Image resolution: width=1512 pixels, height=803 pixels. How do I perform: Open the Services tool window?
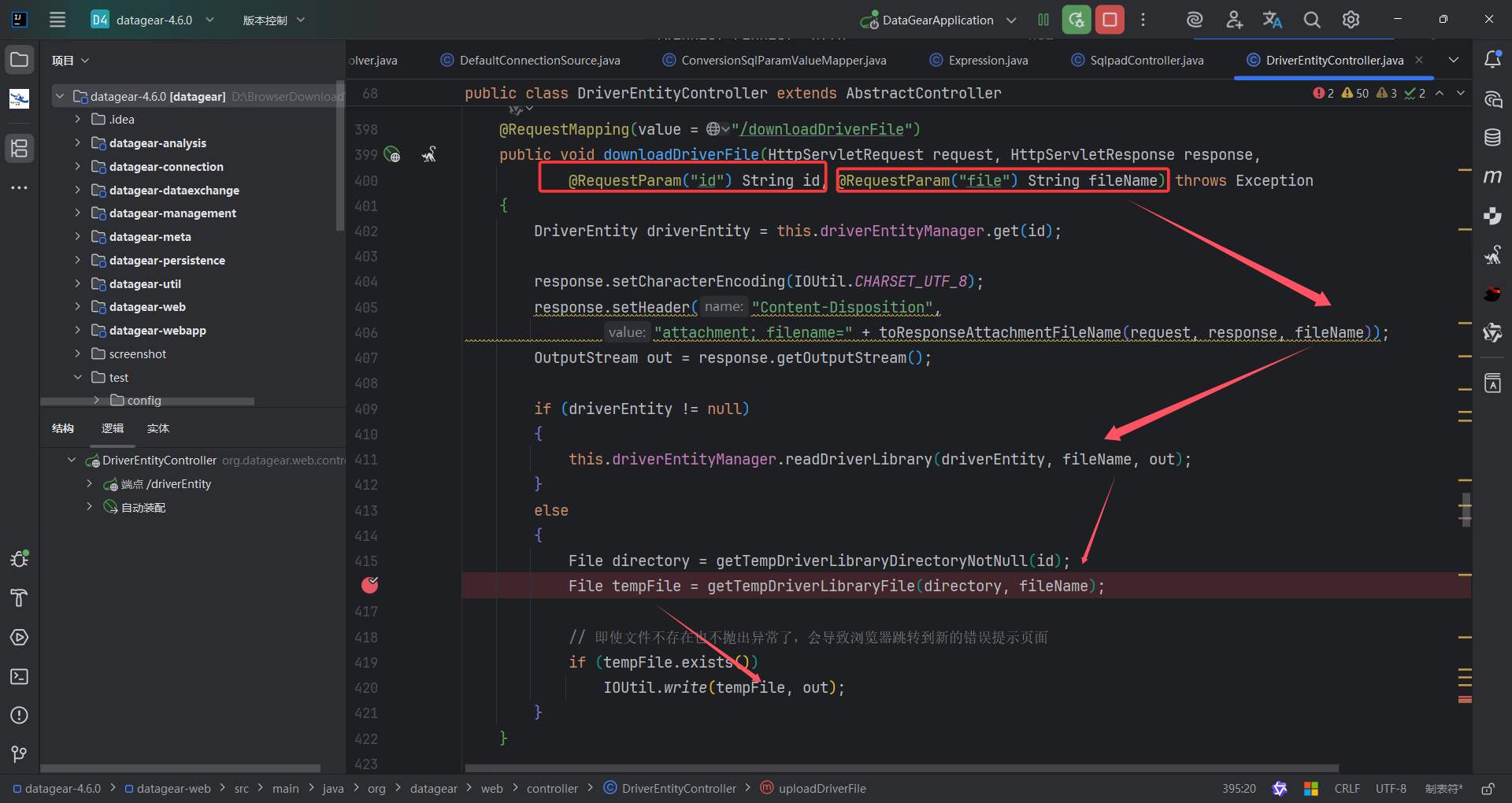tap(20, 638)
